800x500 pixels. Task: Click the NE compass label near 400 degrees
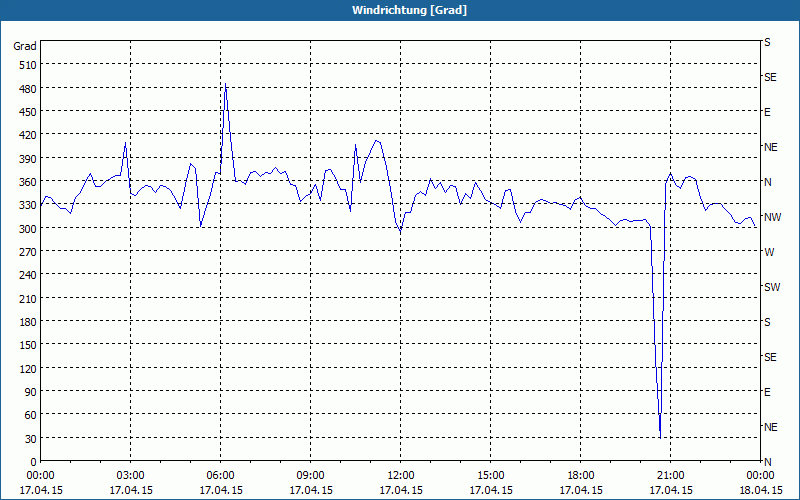770,147
